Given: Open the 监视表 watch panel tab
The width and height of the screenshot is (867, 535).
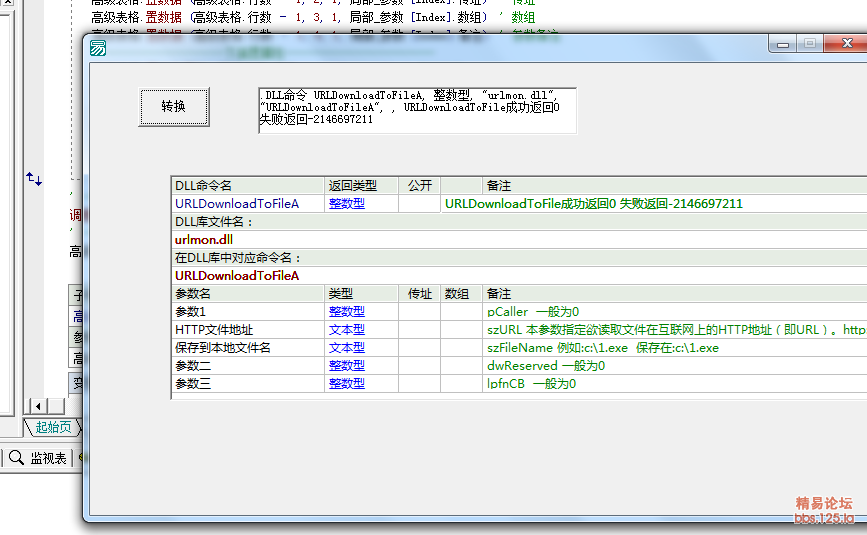Looking at the screenshot, I should (48, 458).
